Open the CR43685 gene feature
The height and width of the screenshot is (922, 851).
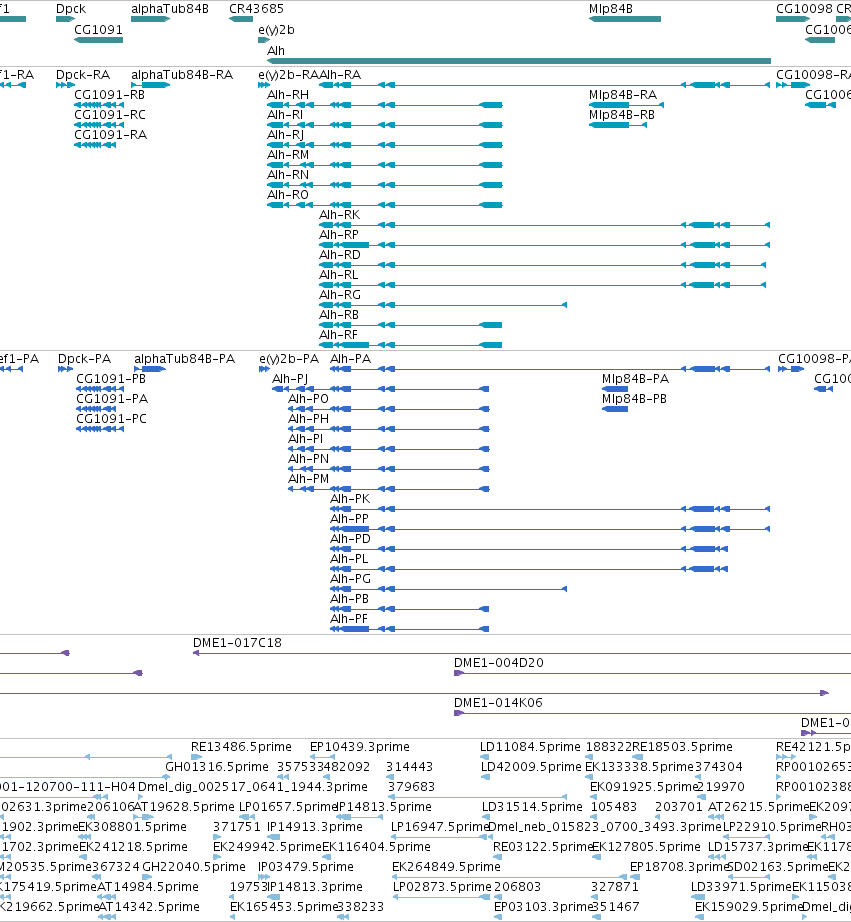click(241, 19)
